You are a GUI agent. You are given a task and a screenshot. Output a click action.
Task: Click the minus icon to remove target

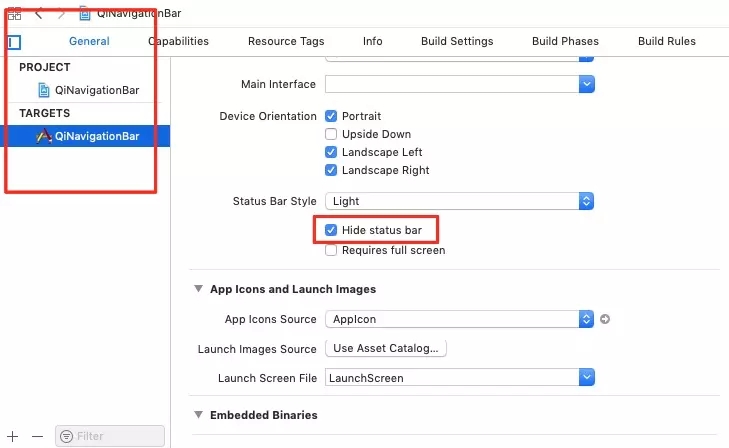pos(38,436)
